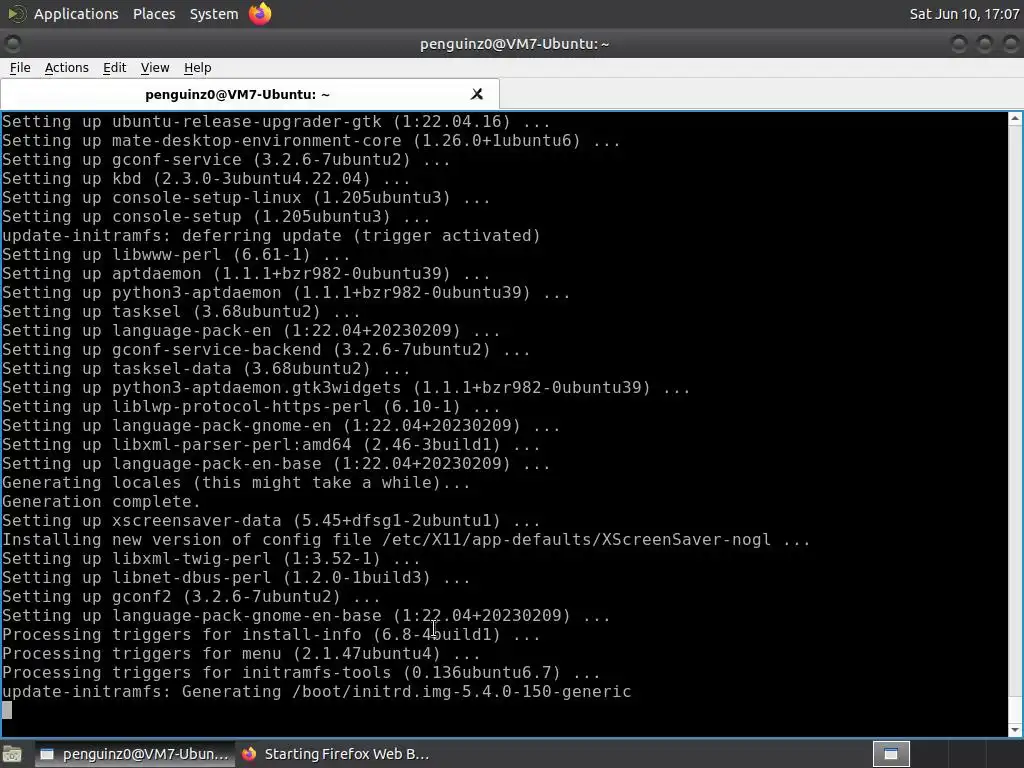Click the MATE logo icon beside Applications
This screenshot has width=1024, height=768.
coord(16,14)
